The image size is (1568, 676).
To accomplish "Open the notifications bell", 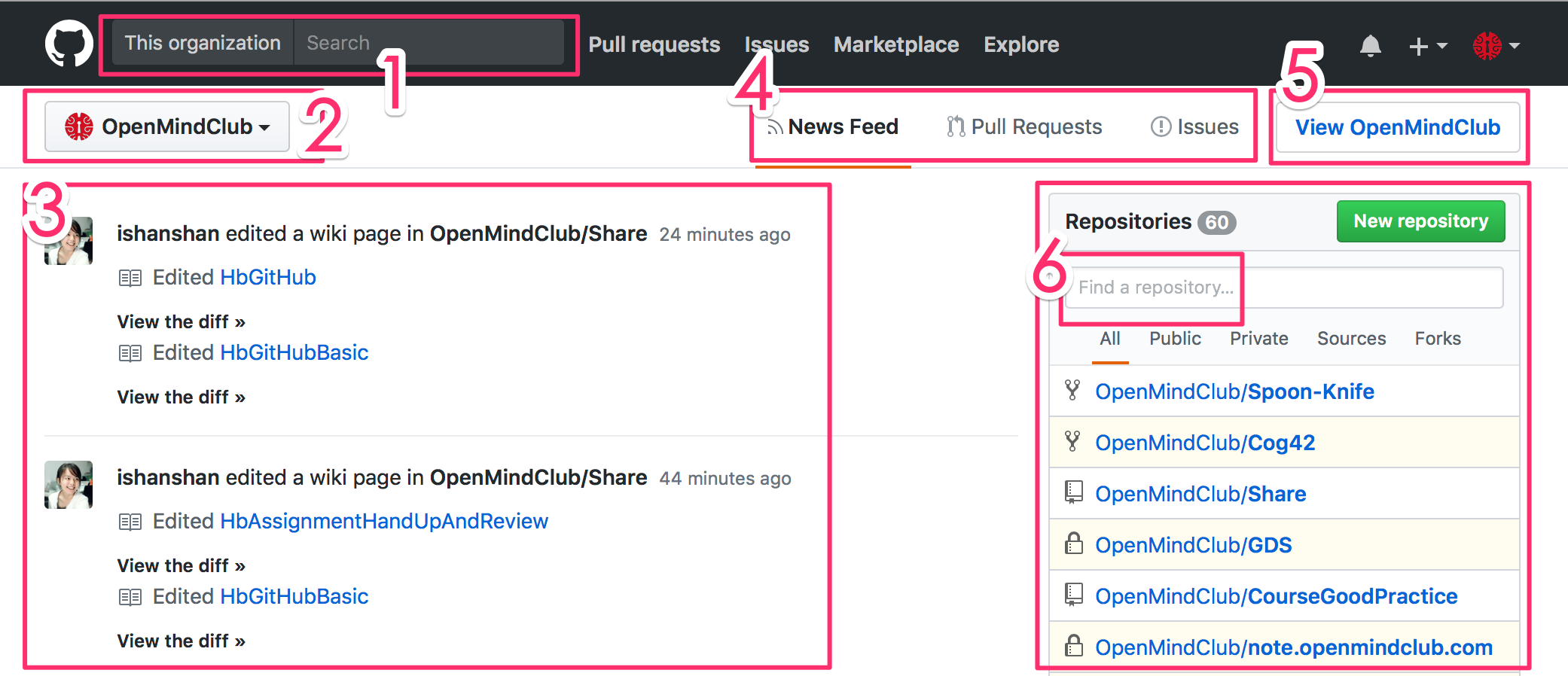I will 1370,46.
